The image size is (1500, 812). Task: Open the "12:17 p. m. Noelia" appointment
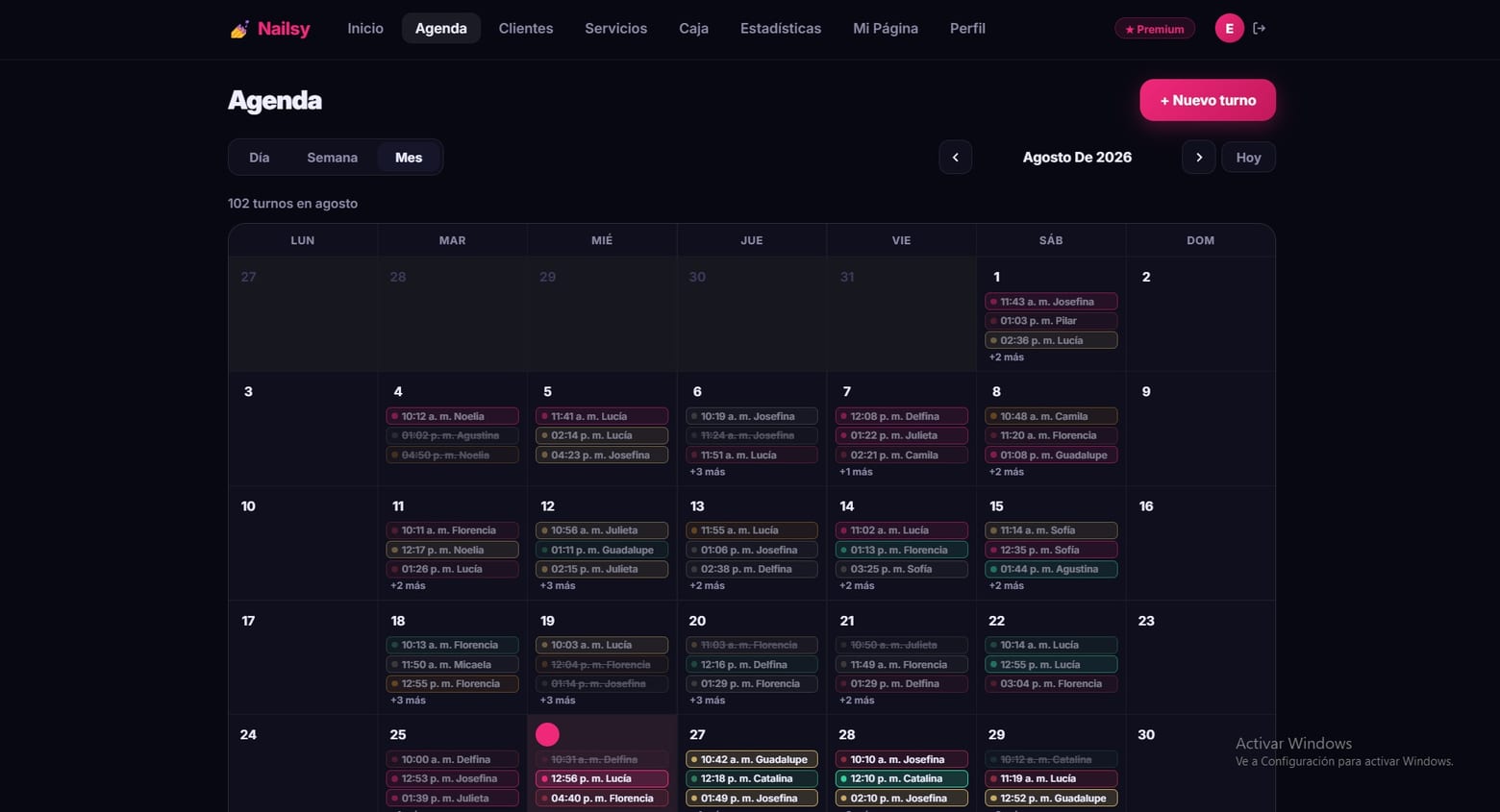pyautogui.click(x=452, y=550)
